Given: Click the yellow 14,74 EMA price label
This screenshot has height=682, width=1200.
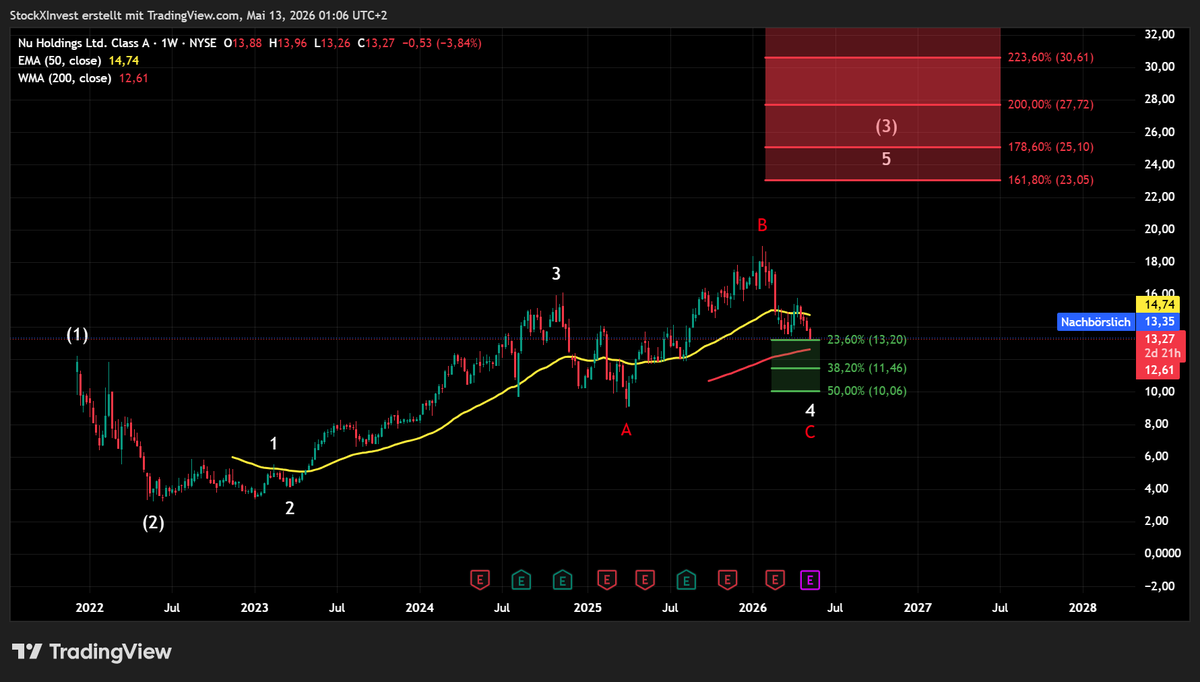Looking at the screenshot, I should pyautogui.click(x=1159, y=304).
